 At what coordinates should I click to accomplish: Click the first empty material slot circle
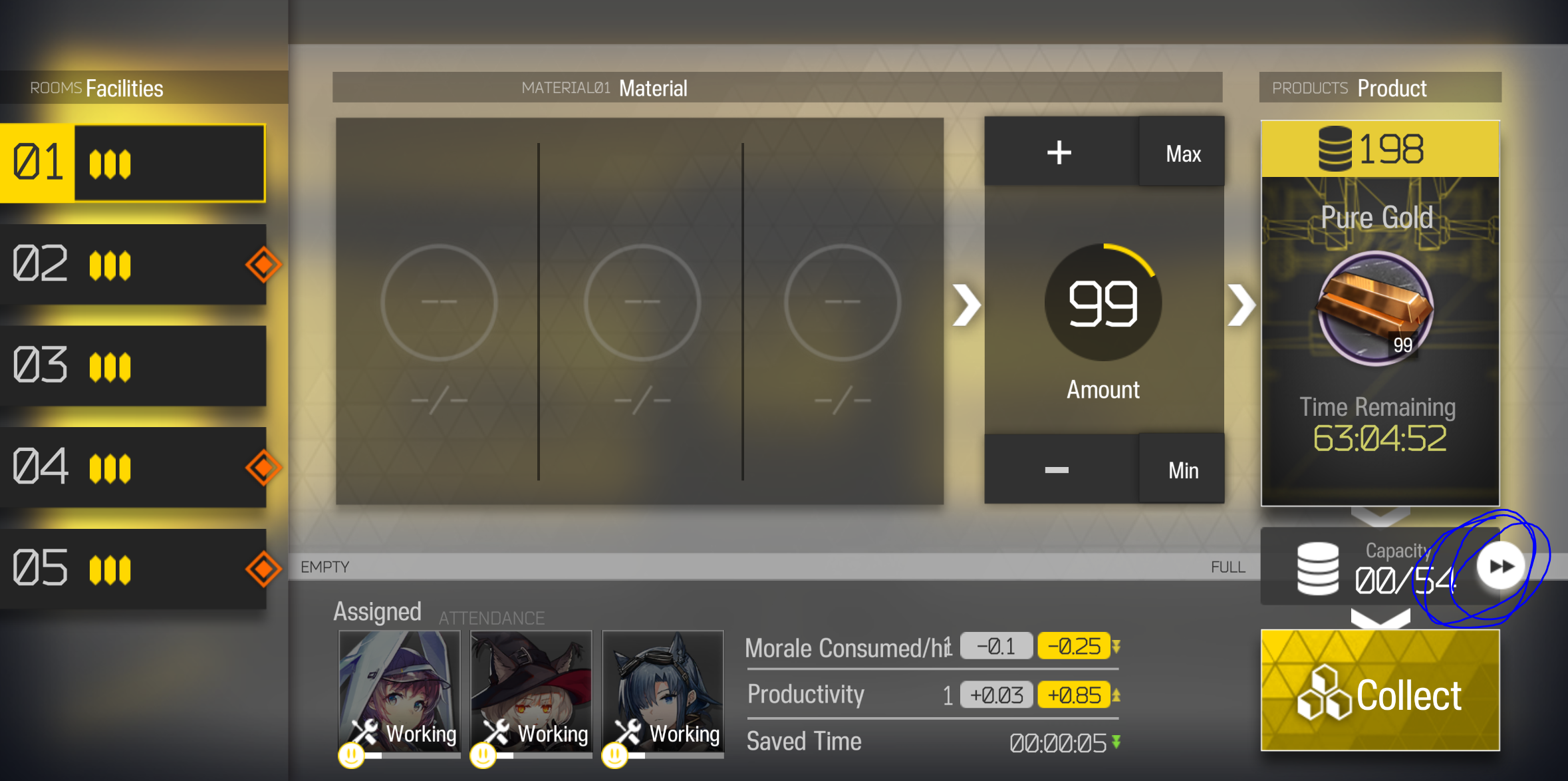point(439,303)
